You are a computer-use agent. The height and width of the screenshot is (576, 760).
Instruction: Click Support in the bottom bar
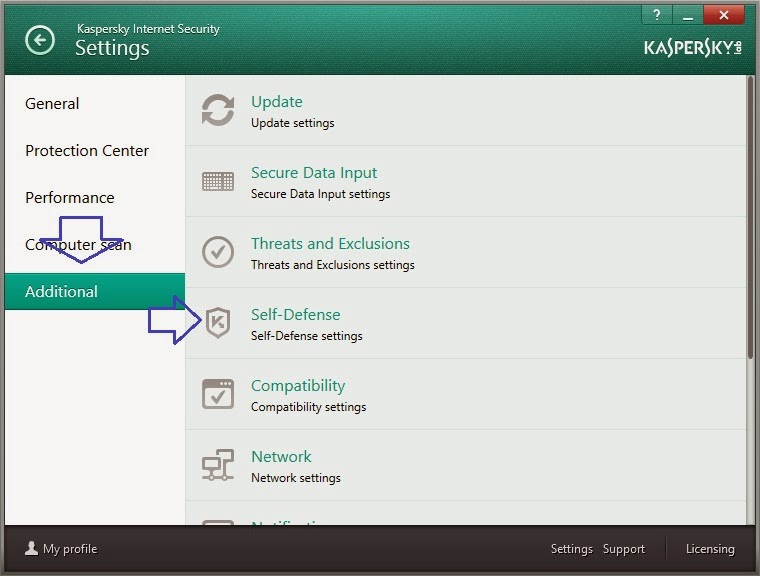pyautogui.click(x=624, y=549)
